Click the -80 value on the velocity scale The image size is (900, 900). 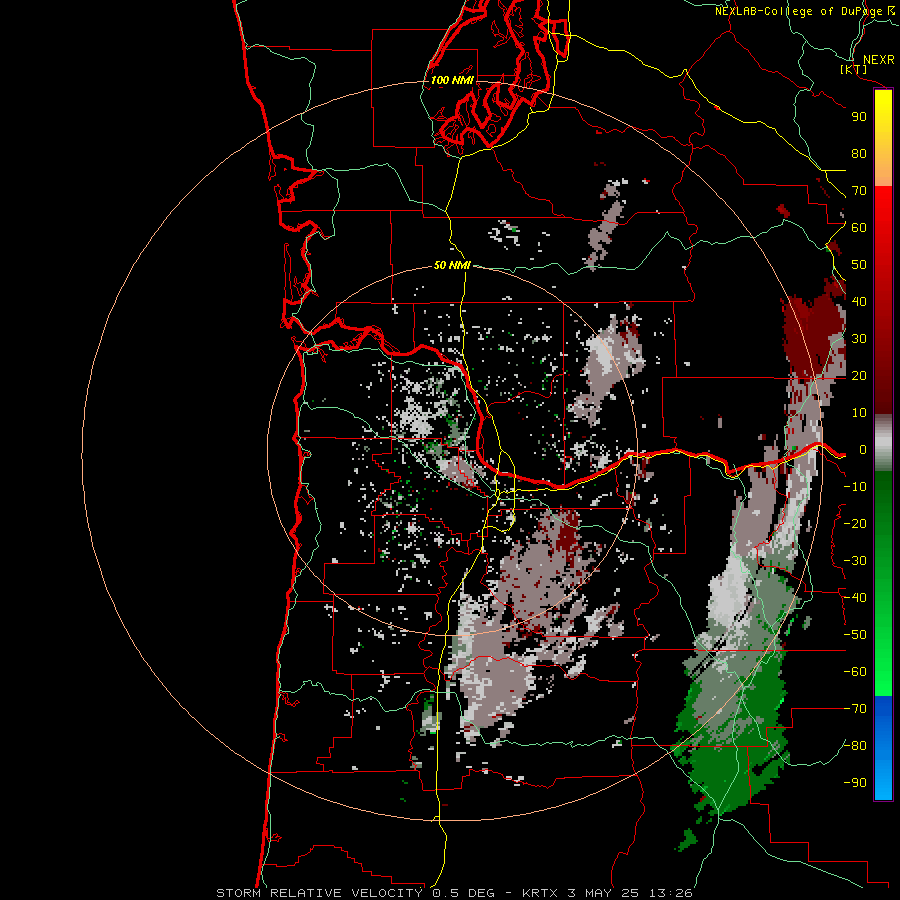point(855,746)
